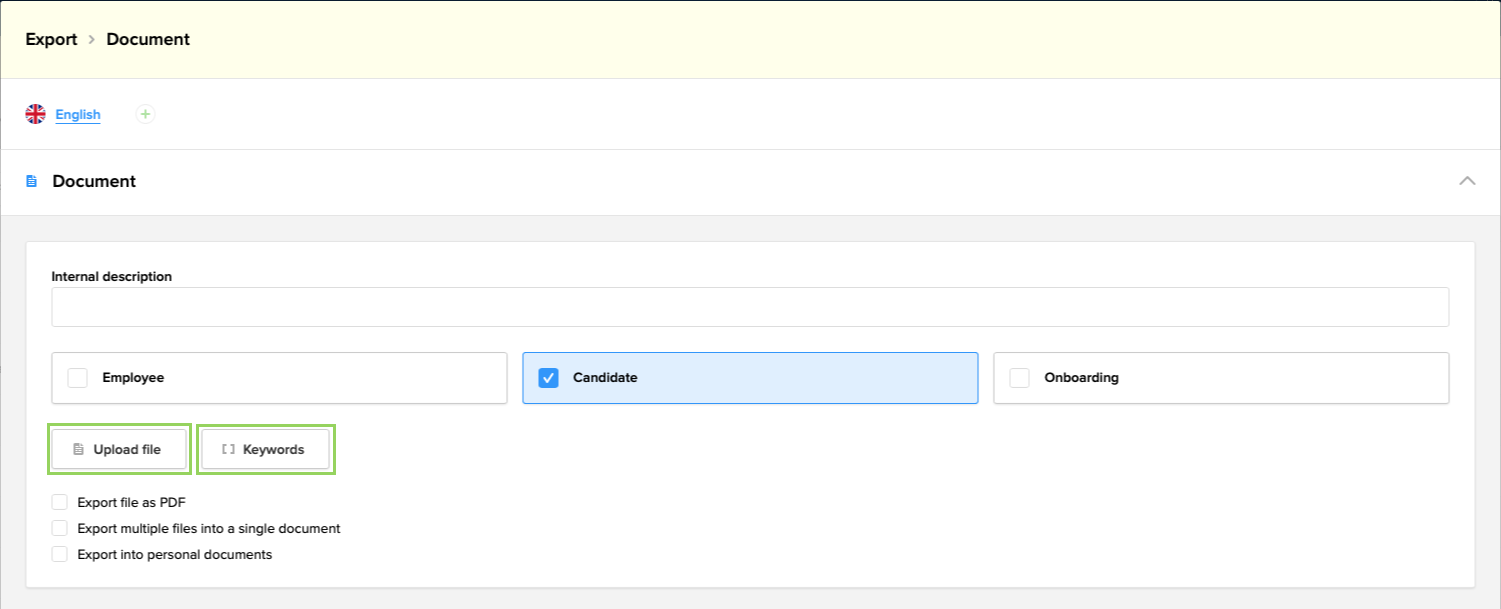
Task: Click Document in the breadcrumb trail
Action: click(x=147, y=39)
